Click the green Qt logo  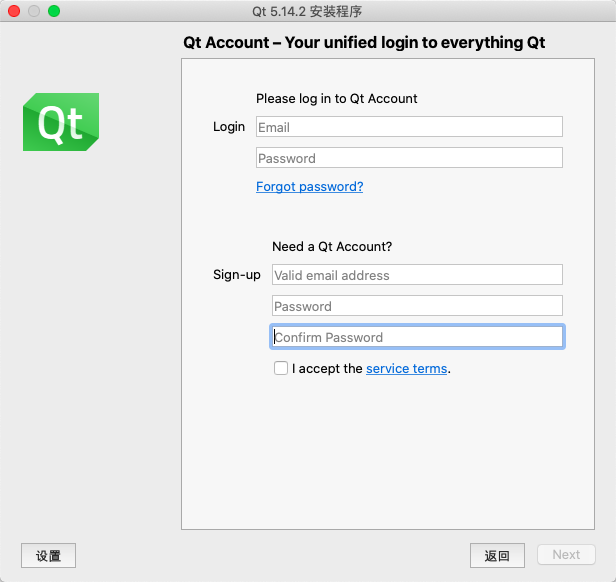(61, 122)
